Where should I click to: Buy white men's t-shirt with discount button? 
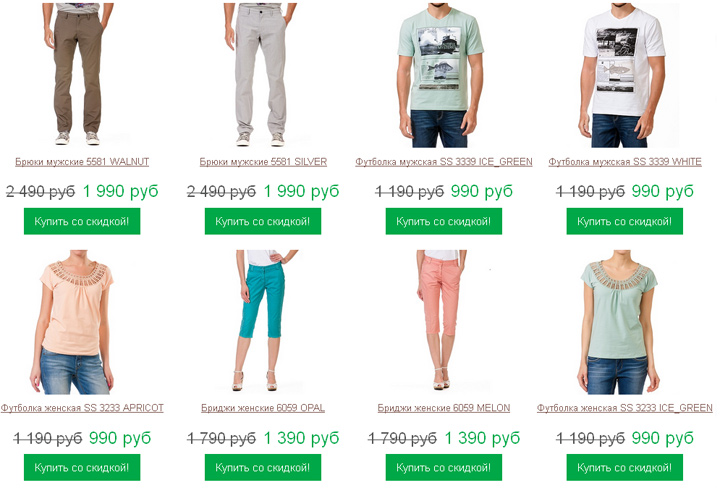(x=624, y=221)
